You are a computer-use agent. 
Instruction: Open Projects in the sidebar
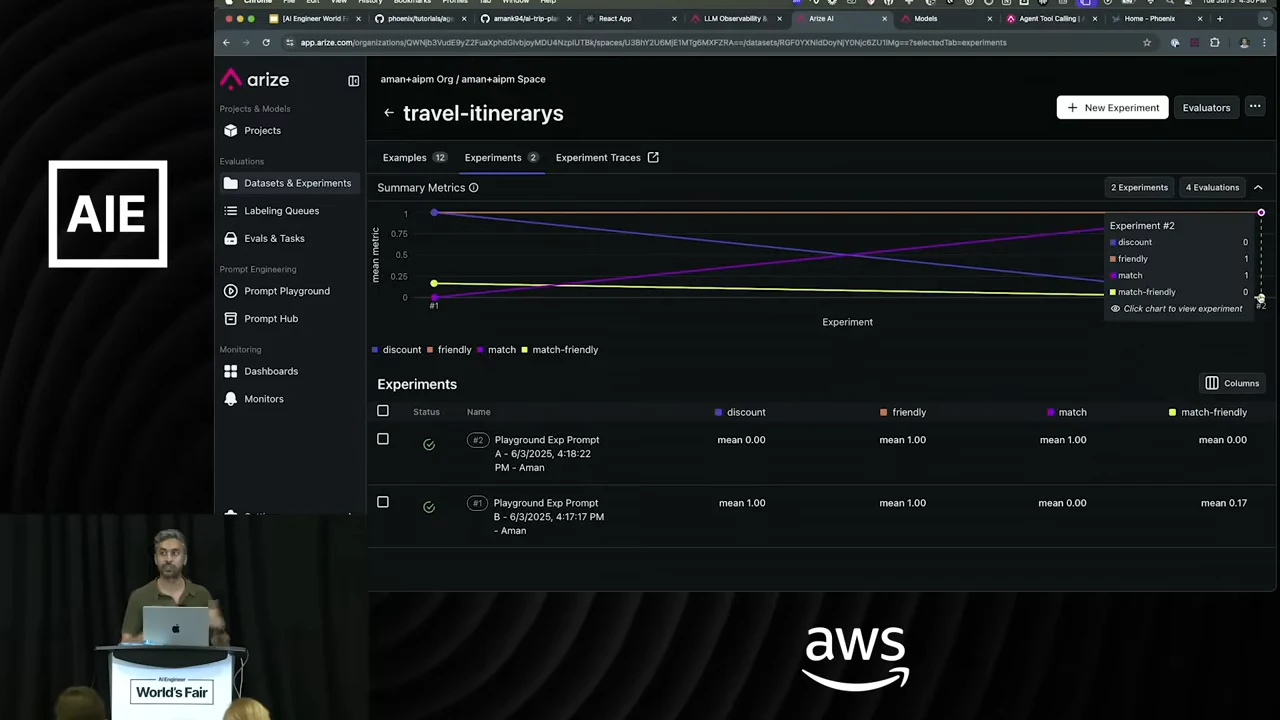(x=262, y=131)
